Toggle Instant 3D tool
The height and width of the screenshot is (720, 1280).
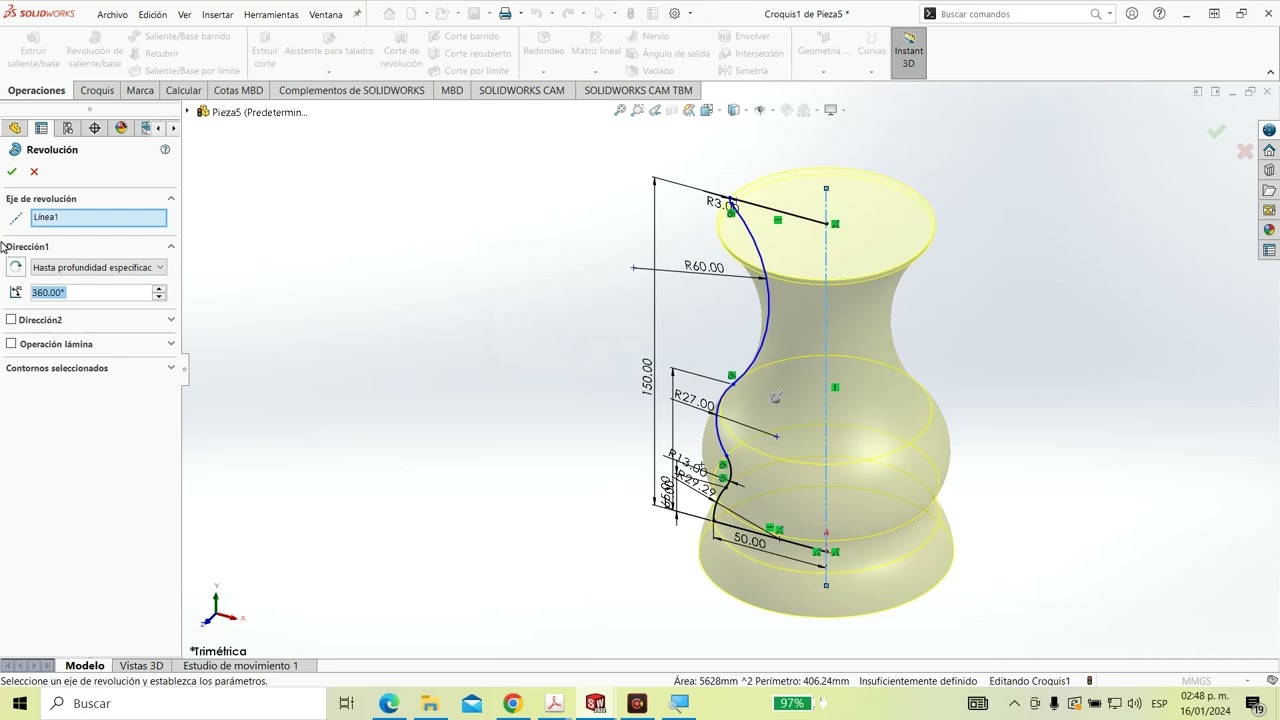pos(909,51)
